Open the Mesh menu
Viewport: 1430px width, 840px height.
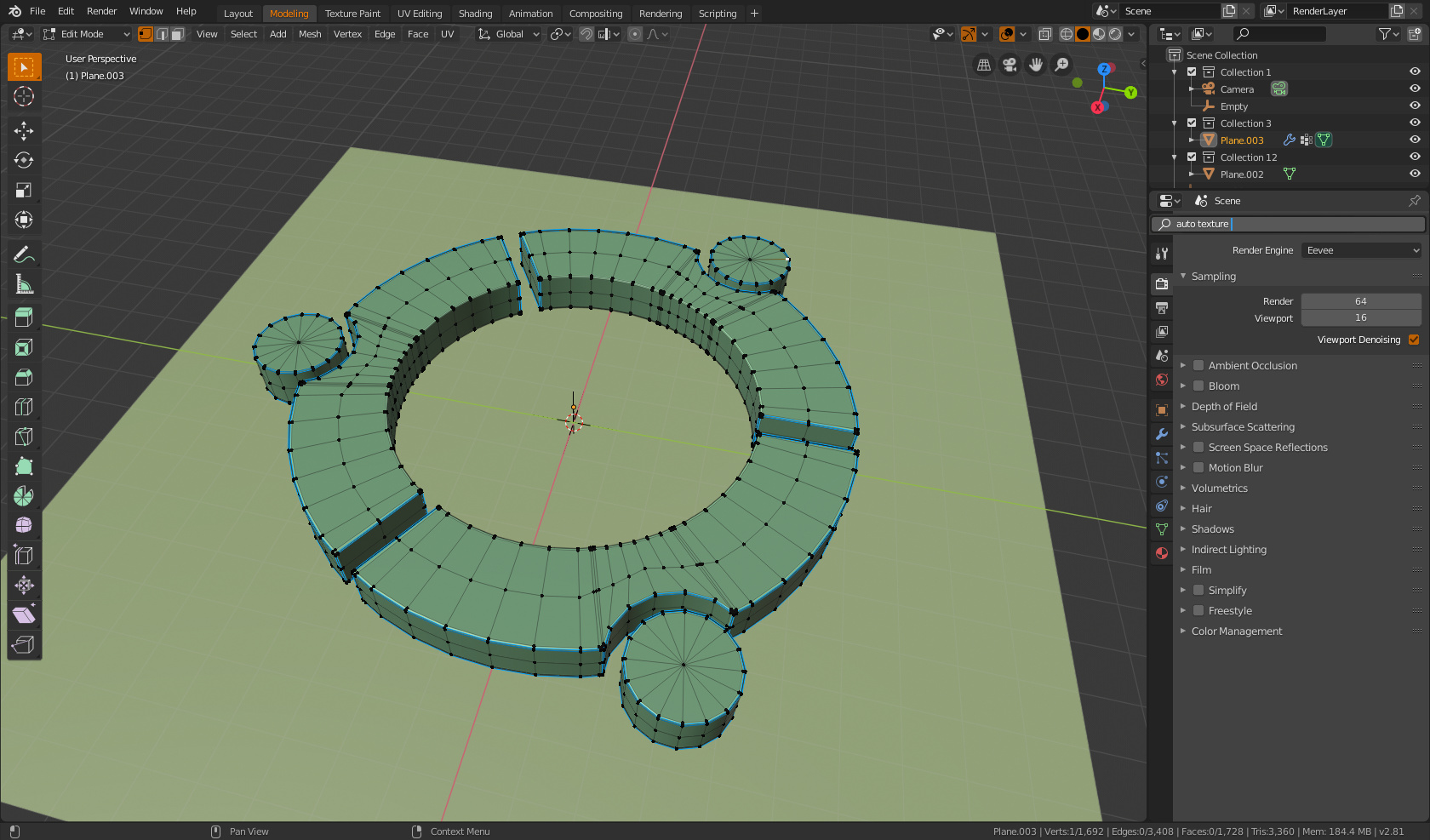(x=309, y=34)
